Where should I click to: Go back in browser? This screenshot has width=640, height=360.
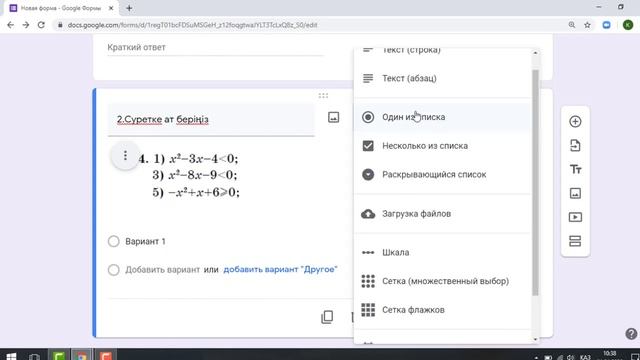pos(11,25)
